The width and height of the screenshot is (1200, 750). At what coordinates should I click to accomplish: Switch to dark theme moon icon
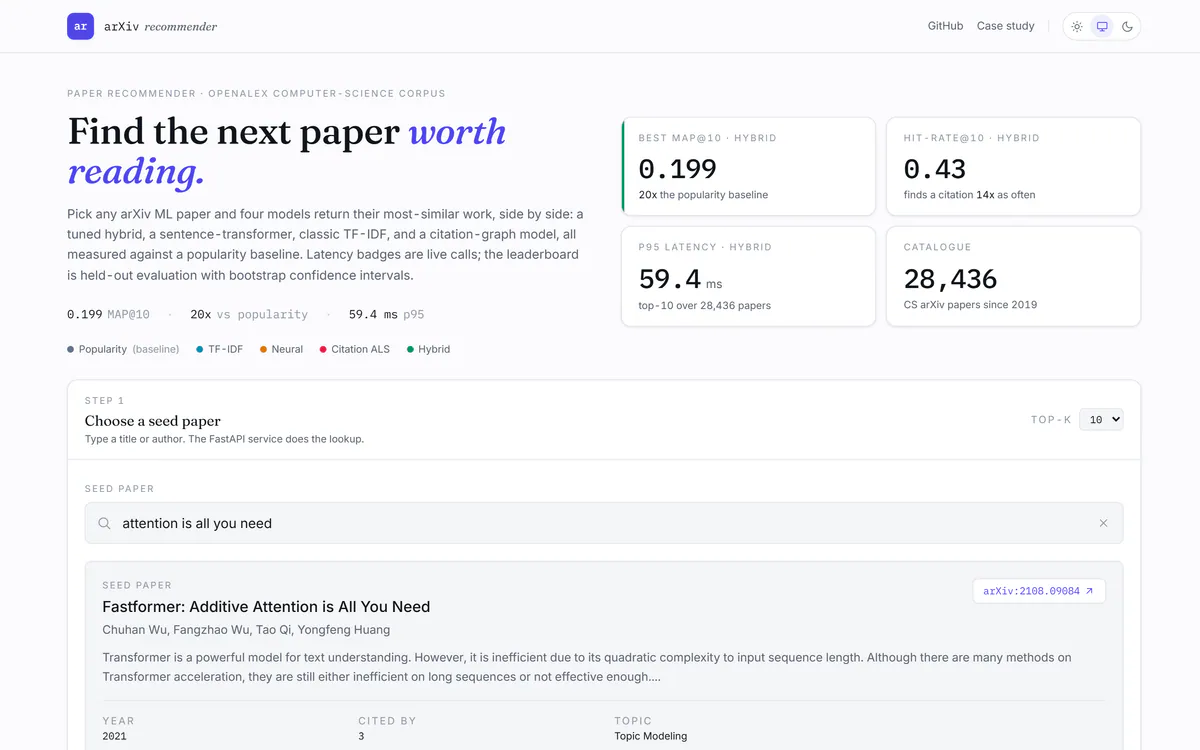[x=1127, y=26]
